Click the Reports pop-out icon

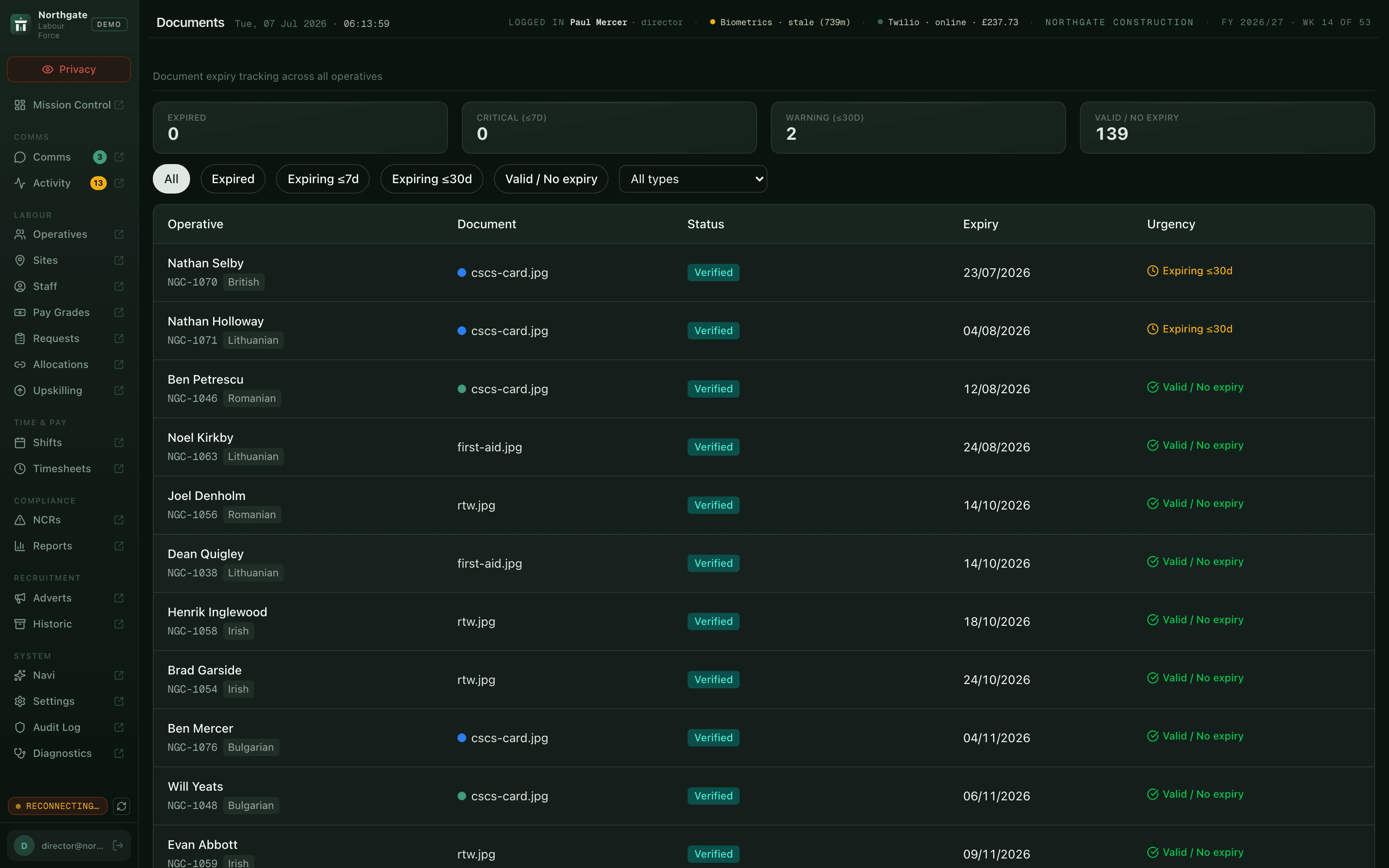point(119,546)
